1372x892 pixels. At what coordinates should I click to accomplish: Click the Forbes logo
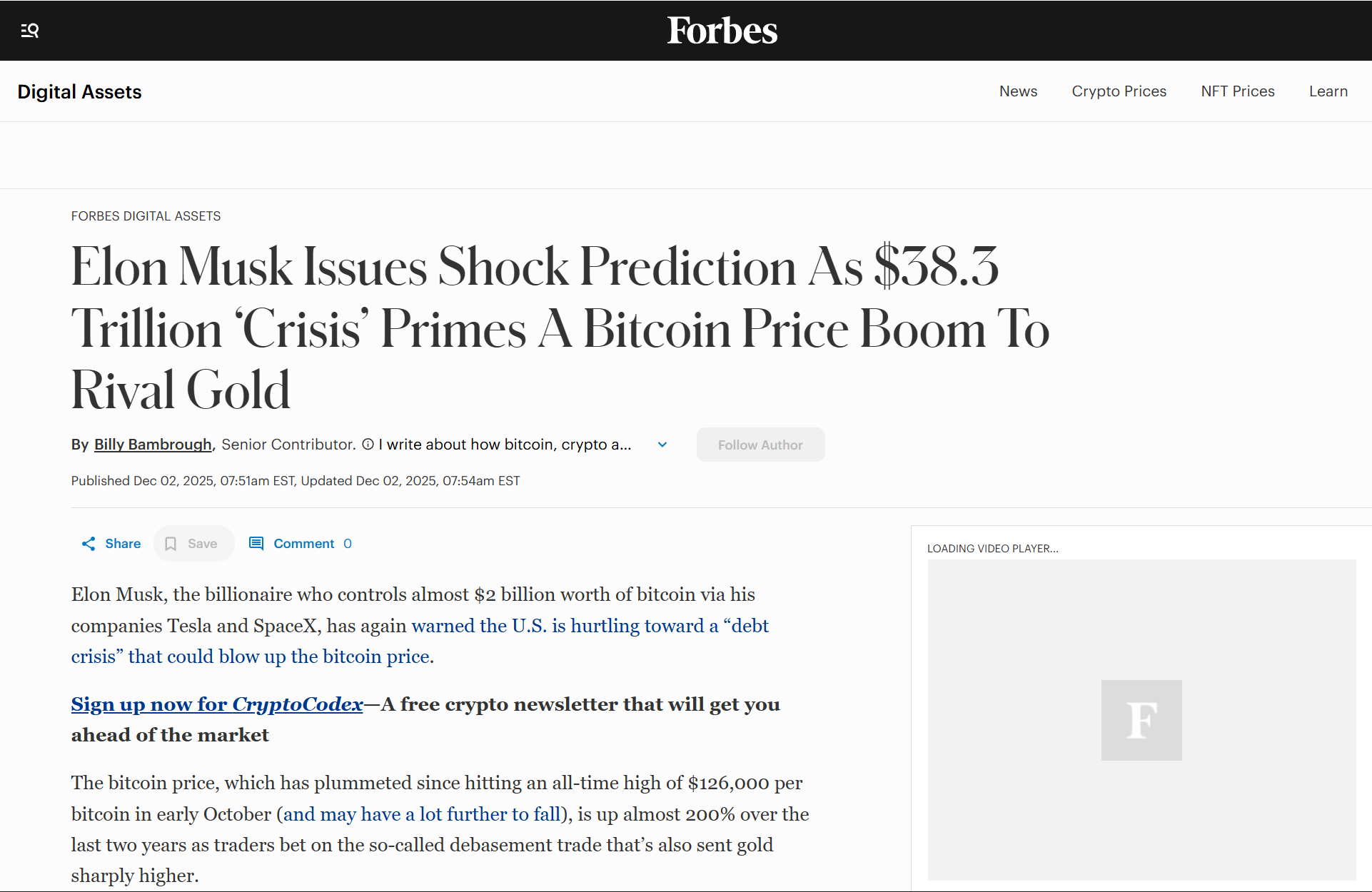[722, 31]
